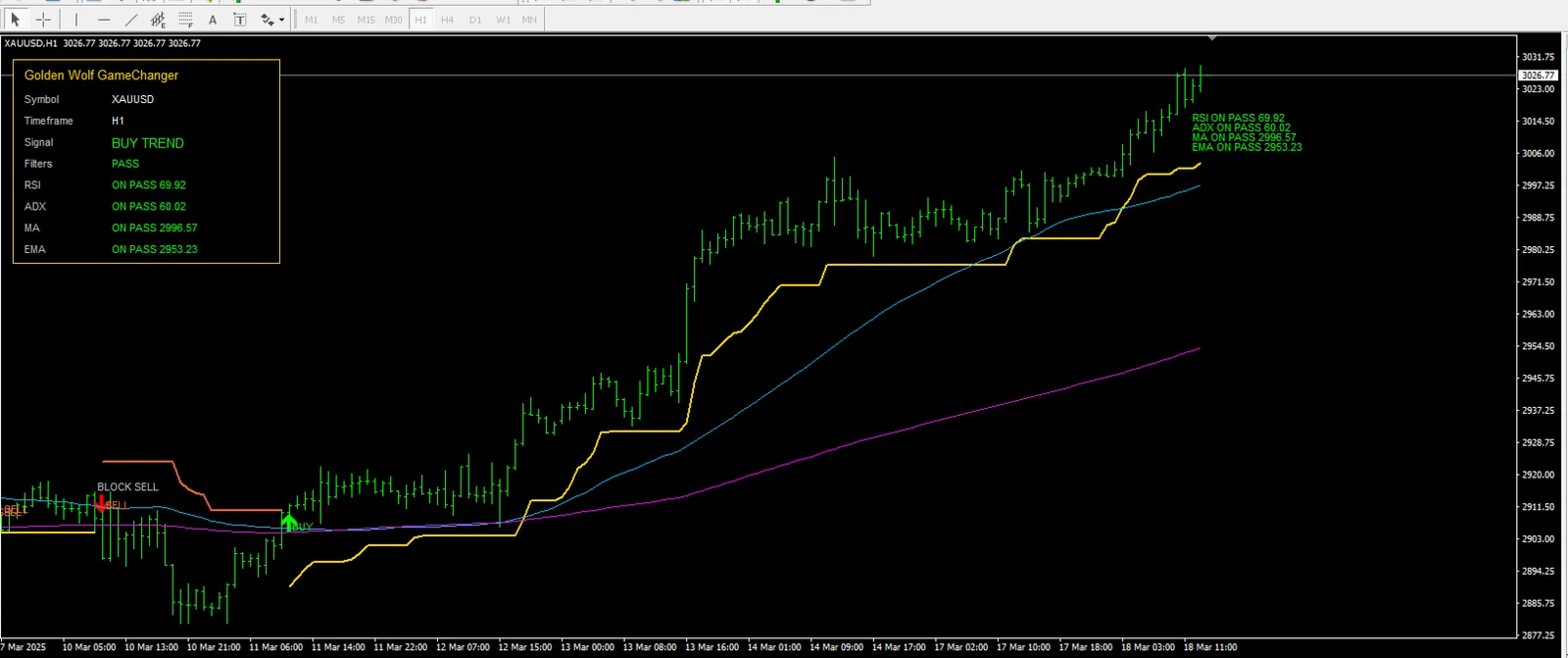1568x658 pixels.
Task: Click the 2920.00 price axis label
Action: [x=1538, y=475]
